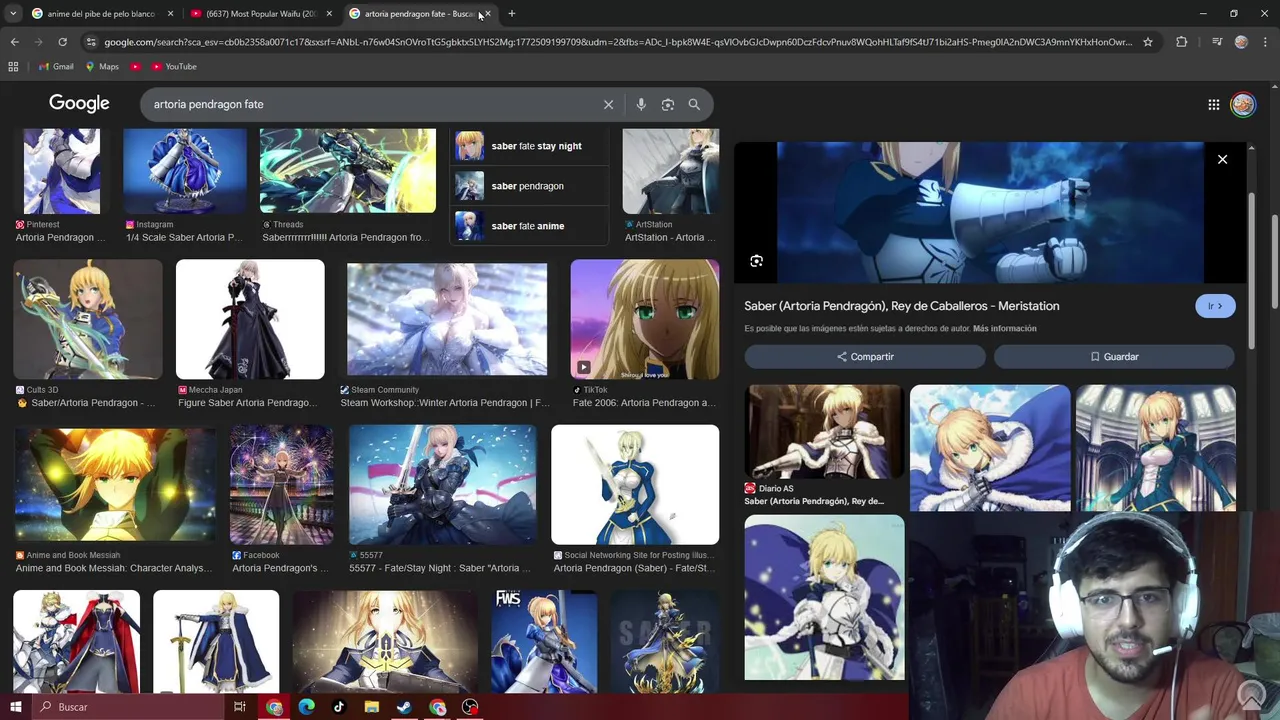Open the Instagram 1/4 Scale Saber thumbnail
The height and width of the screenshot is (720, 1280).
point(184,171)
